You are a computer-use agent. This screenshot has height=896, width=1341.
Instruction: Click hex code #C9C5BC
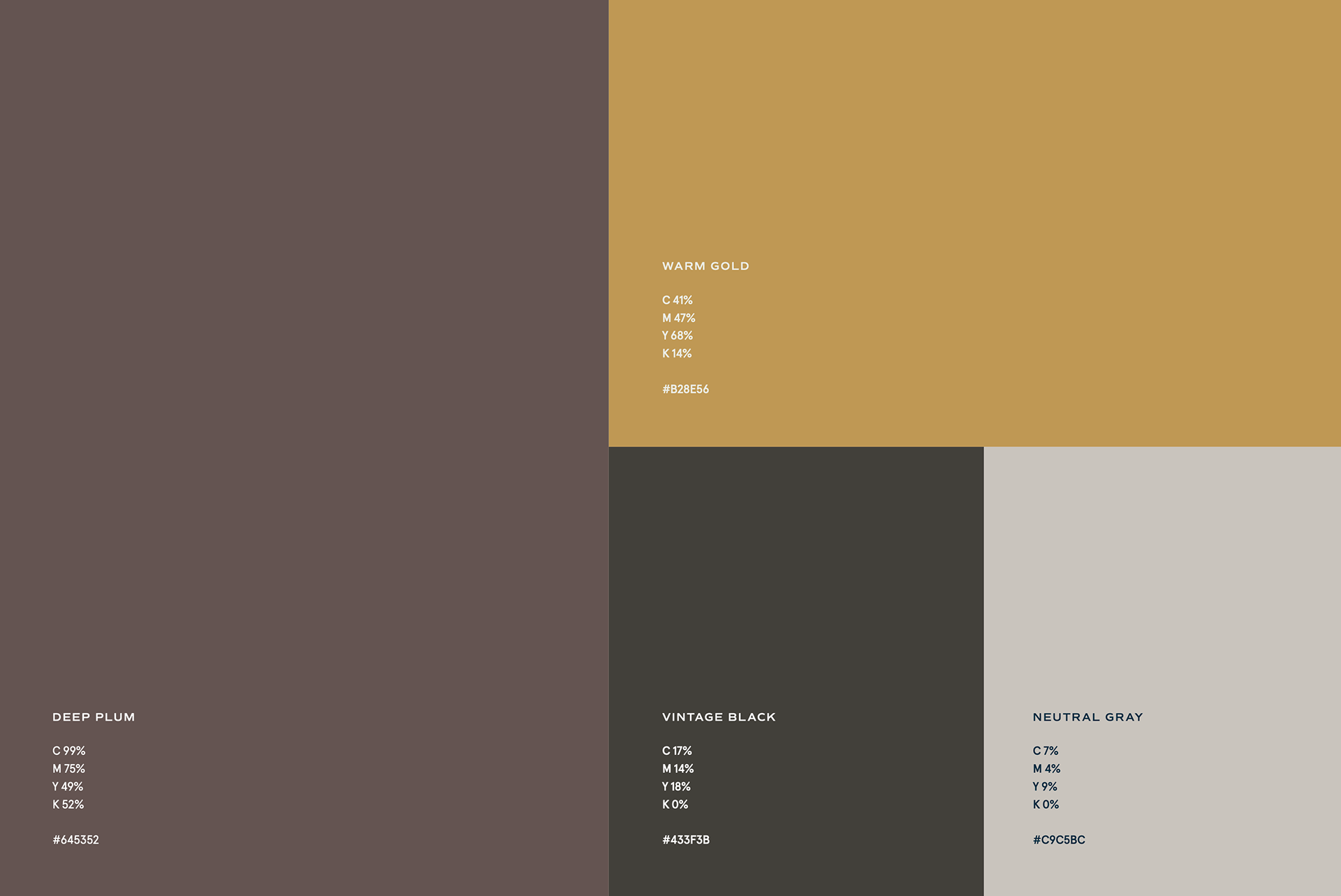tap(1059, 840)
